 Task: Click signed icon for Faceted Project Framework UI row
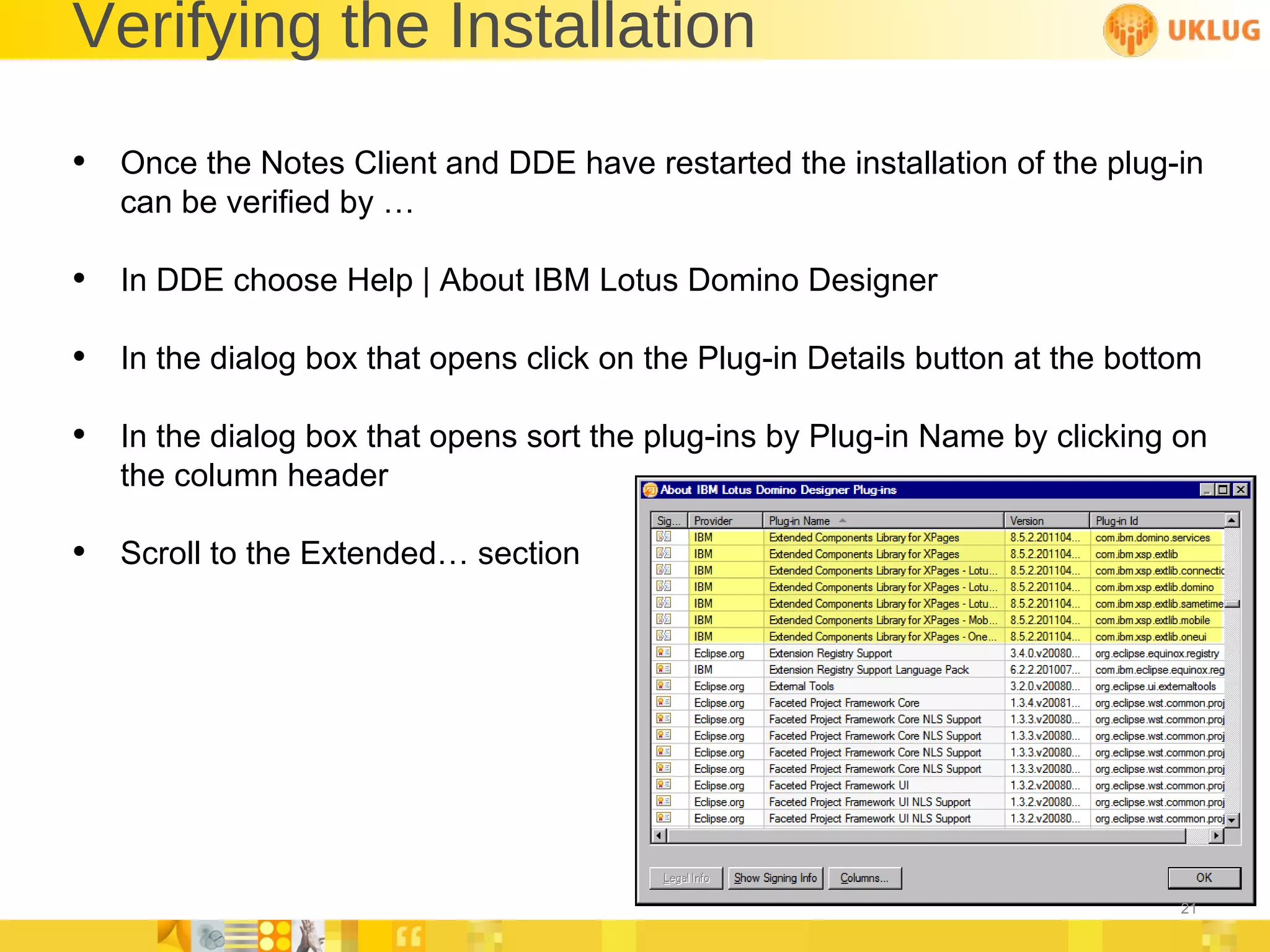664,785
